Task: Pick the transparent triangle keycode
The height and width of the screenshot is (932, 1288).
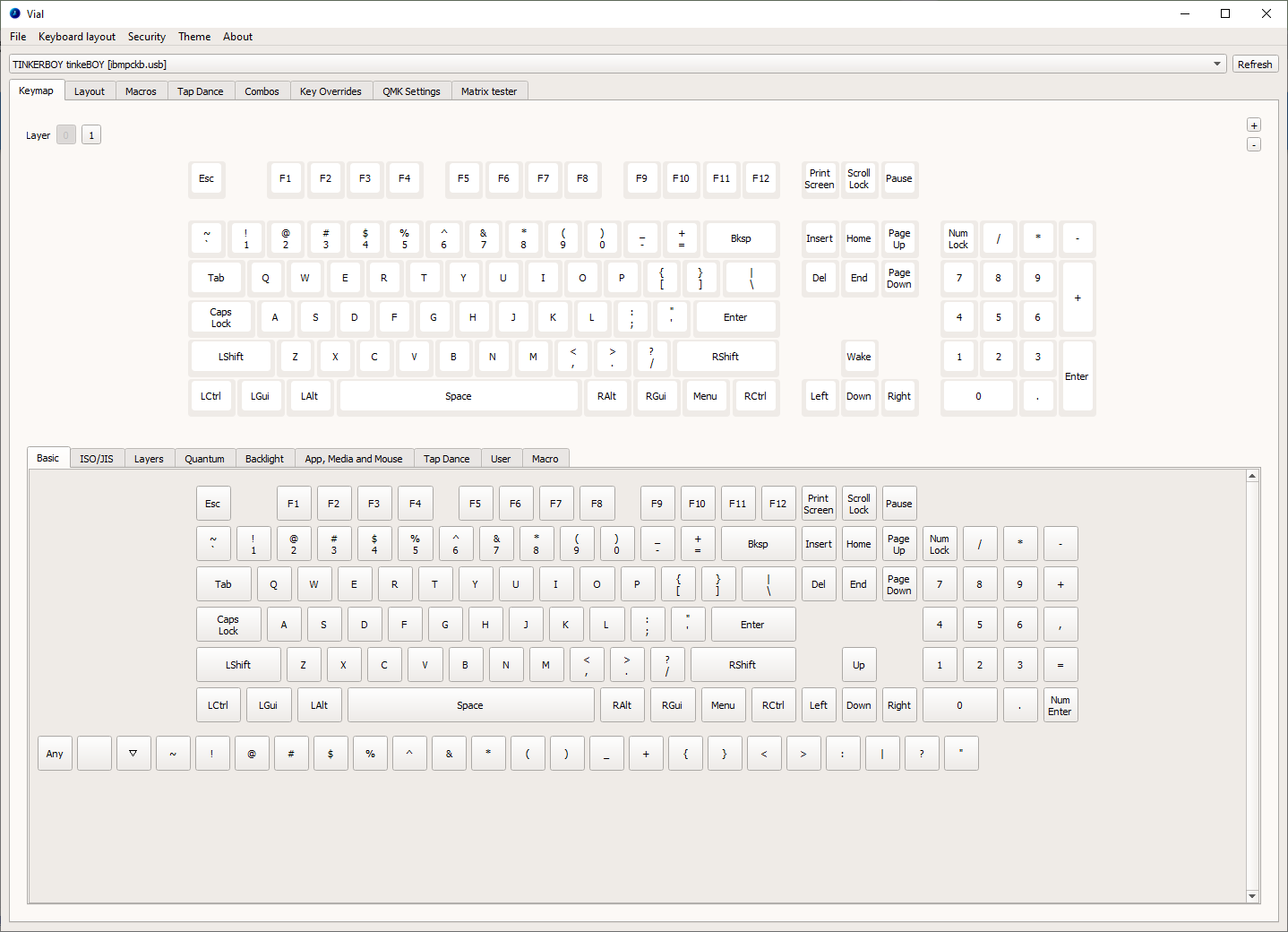Action: pyautogui.click(x=133, y=754)
